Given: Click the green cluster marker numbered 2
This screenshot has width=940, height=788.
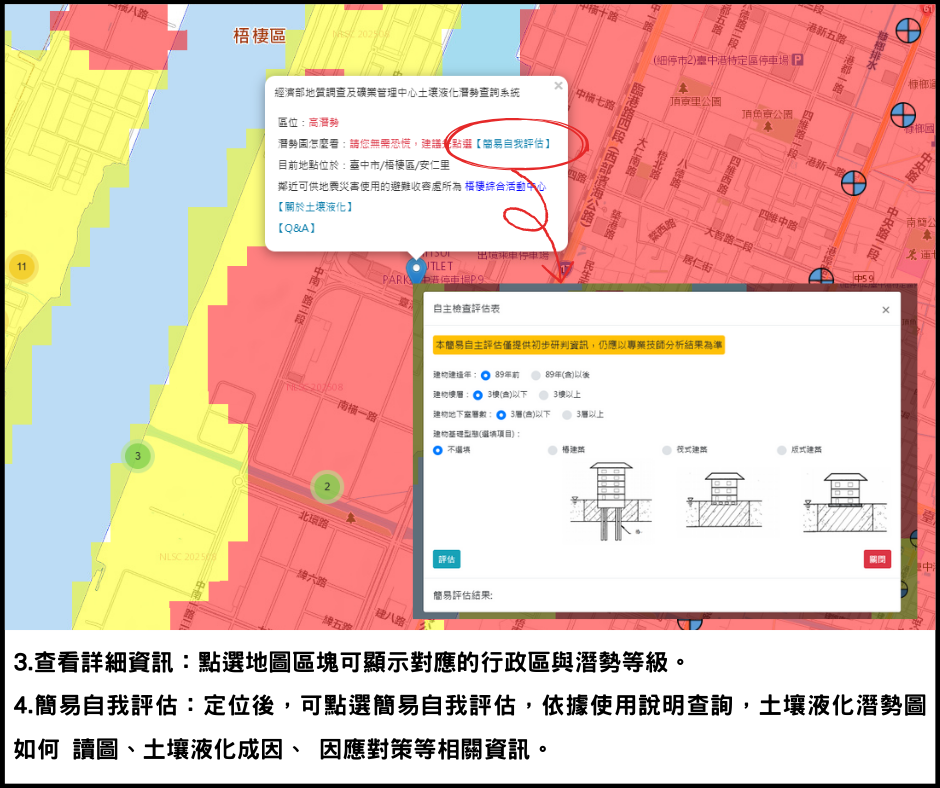Looking at the screenshot, I should tap(327, 487).
